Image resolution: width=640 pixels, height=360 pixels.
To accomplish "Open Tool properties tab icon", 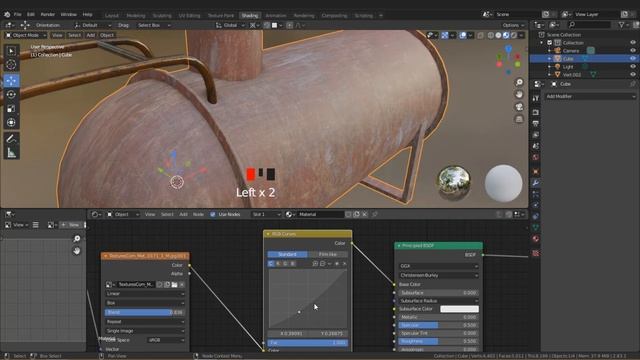I will (x=536, y=98).
